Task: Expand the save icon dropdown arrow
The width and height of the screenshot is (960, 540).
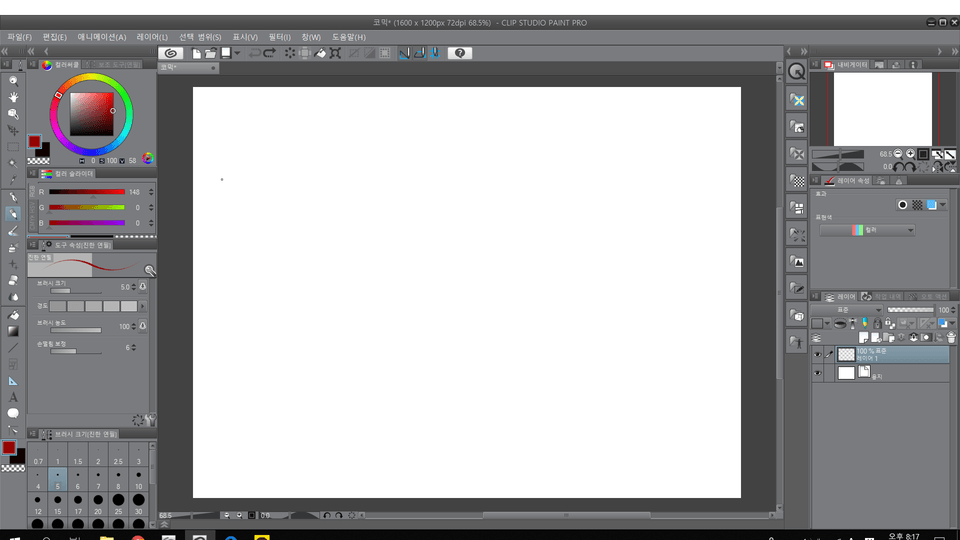Action: (x=237, y=53)
